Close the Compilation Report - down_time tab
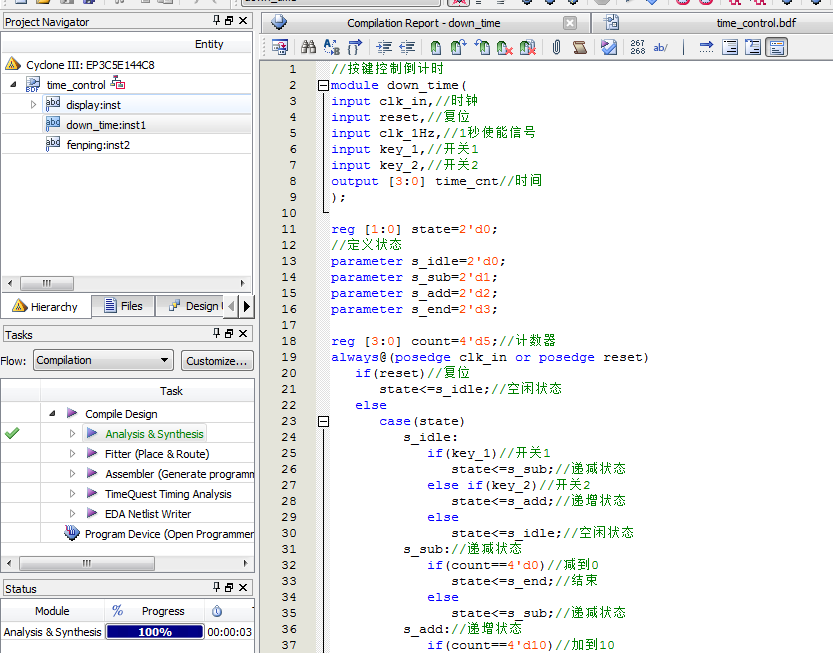Image resolution: width=833 pixels, height=653 pixels. point(570,23)
